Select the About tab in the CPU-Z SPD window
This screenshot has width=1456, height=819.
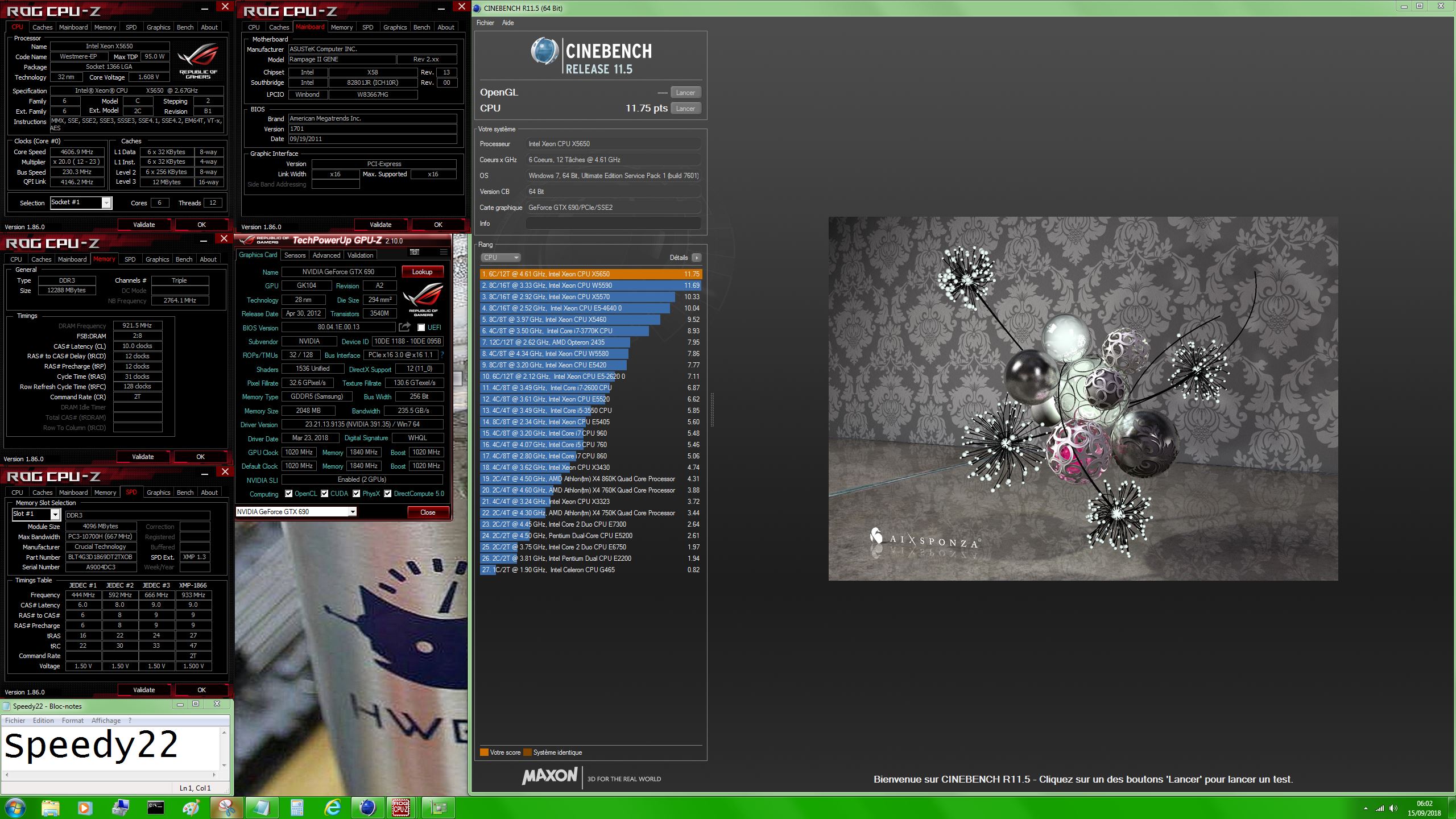click(209, 493)
